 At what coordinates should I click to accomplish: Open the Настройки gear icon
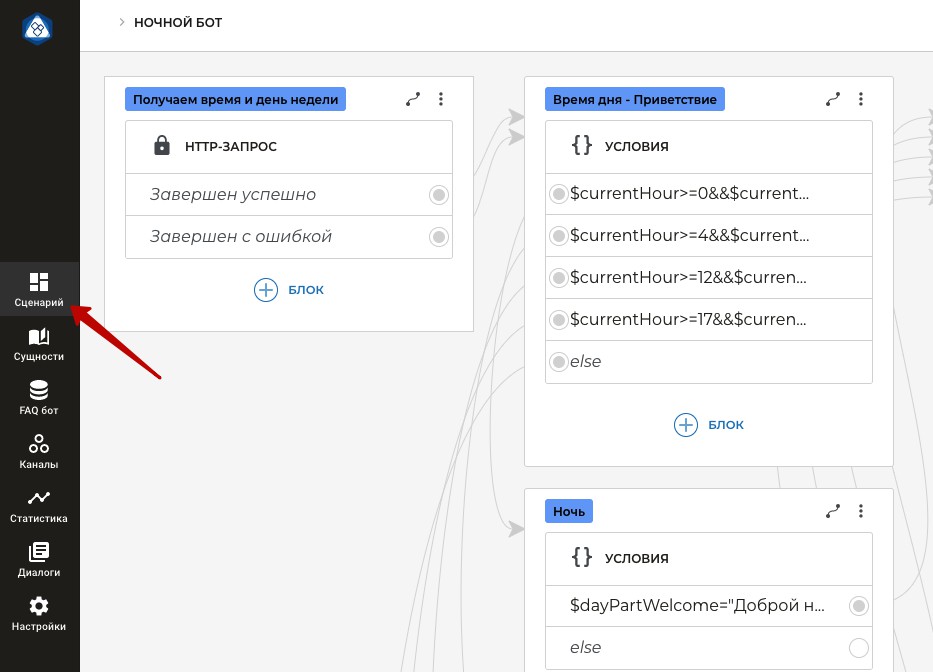(x=39, y=606)
